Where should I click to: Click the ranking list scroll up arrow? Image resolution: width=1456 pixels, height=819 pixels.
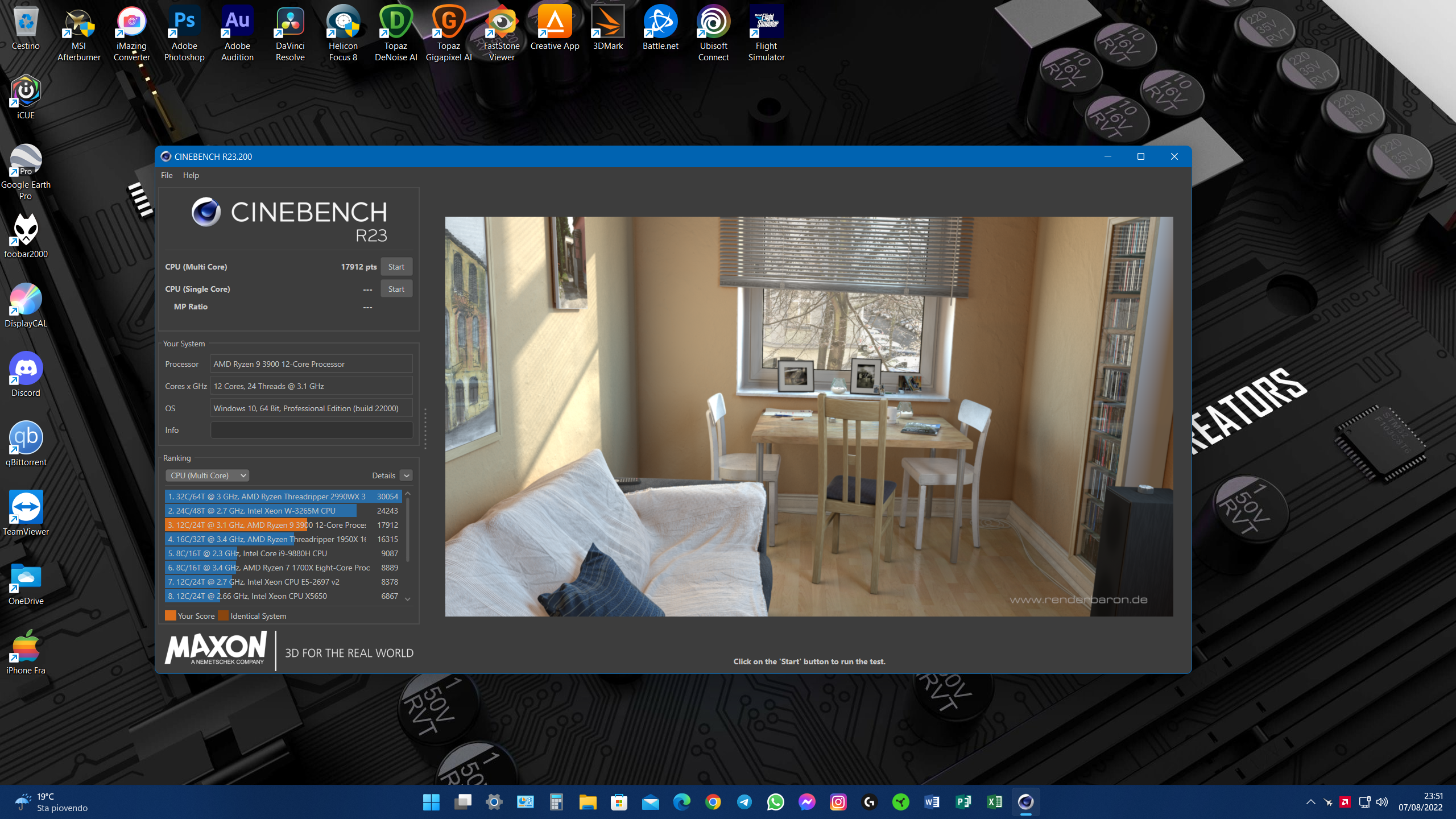coord(408,494)
